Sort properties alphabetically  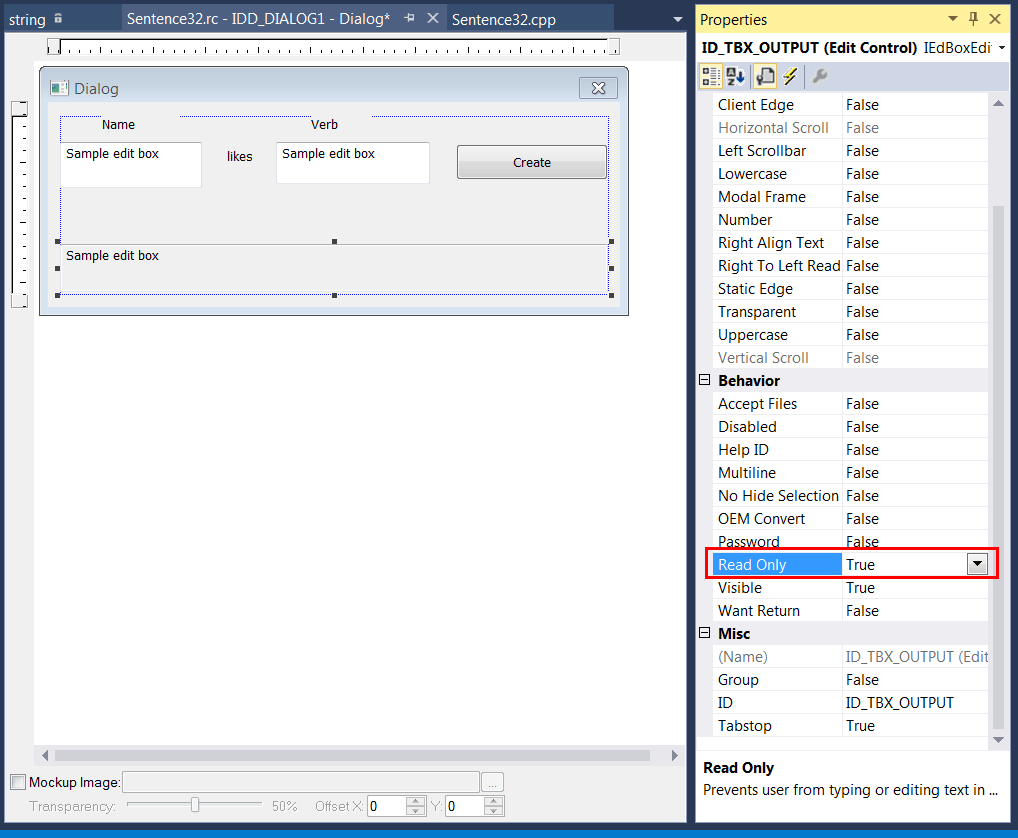click(x=736, y=77)
